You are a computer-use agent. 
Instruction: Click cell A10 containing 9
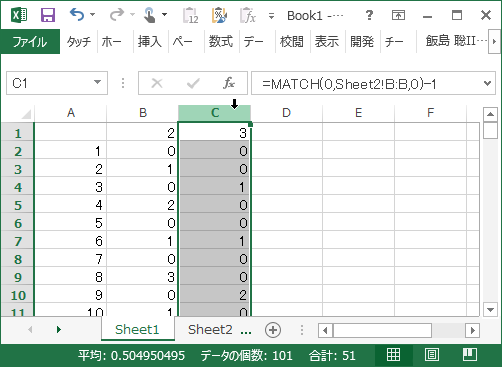point(71,295)
